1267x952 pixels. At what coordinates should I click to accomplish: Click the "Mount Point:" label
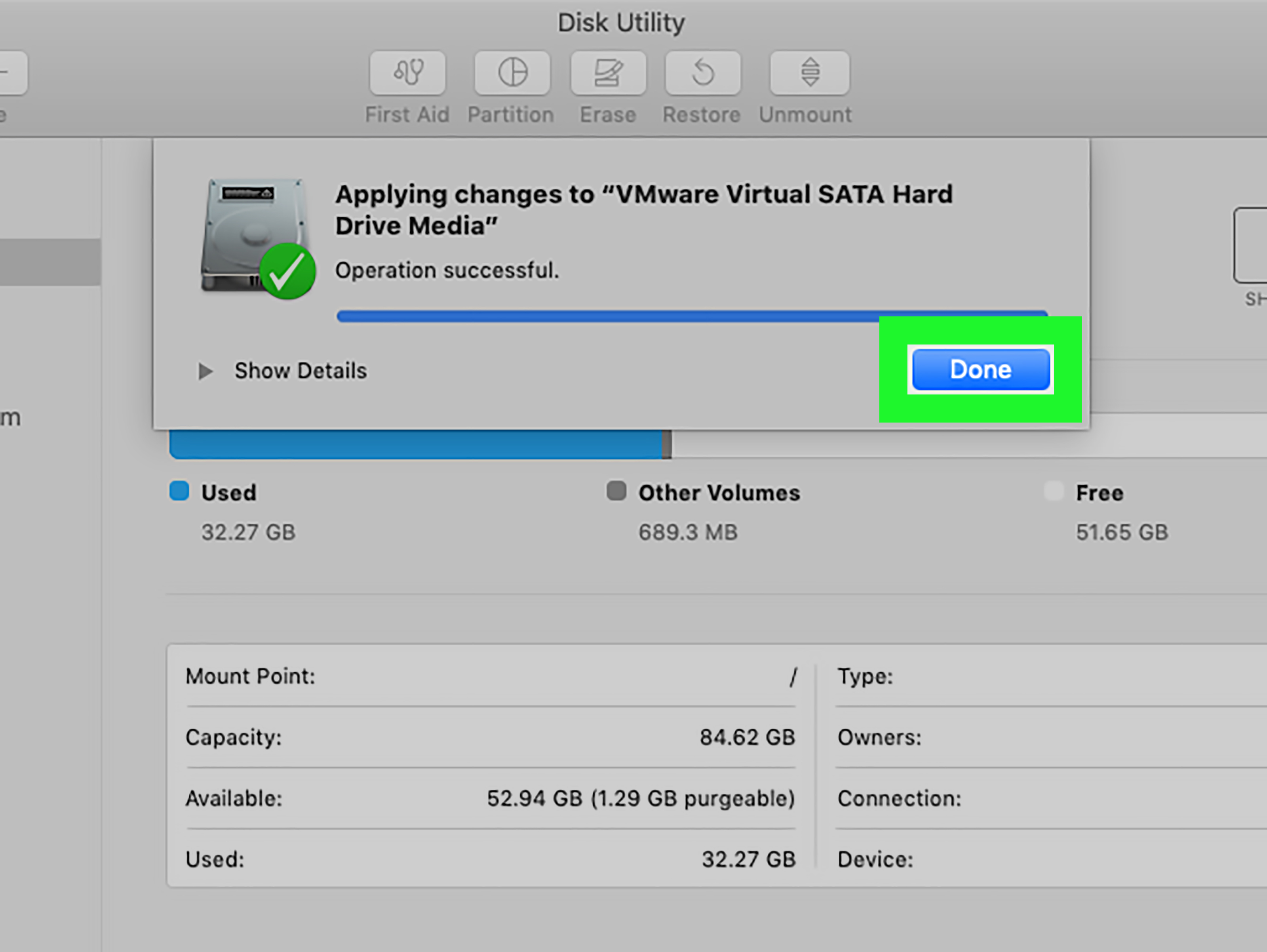pyautogui.click(x=250, y=676)
